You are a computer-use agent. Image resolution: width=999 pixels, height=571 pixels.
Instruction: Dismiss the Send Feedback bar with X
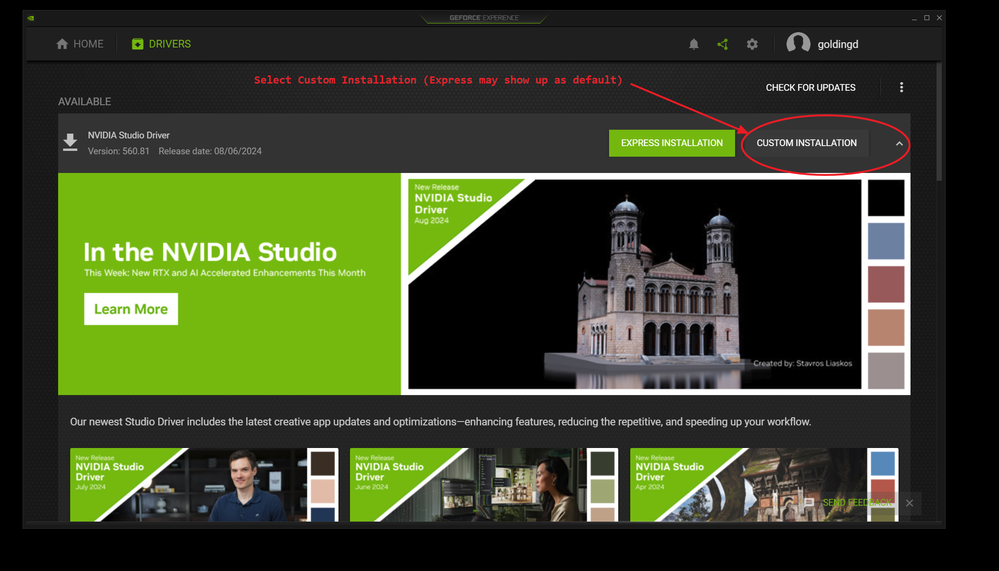tap(909, 503)
